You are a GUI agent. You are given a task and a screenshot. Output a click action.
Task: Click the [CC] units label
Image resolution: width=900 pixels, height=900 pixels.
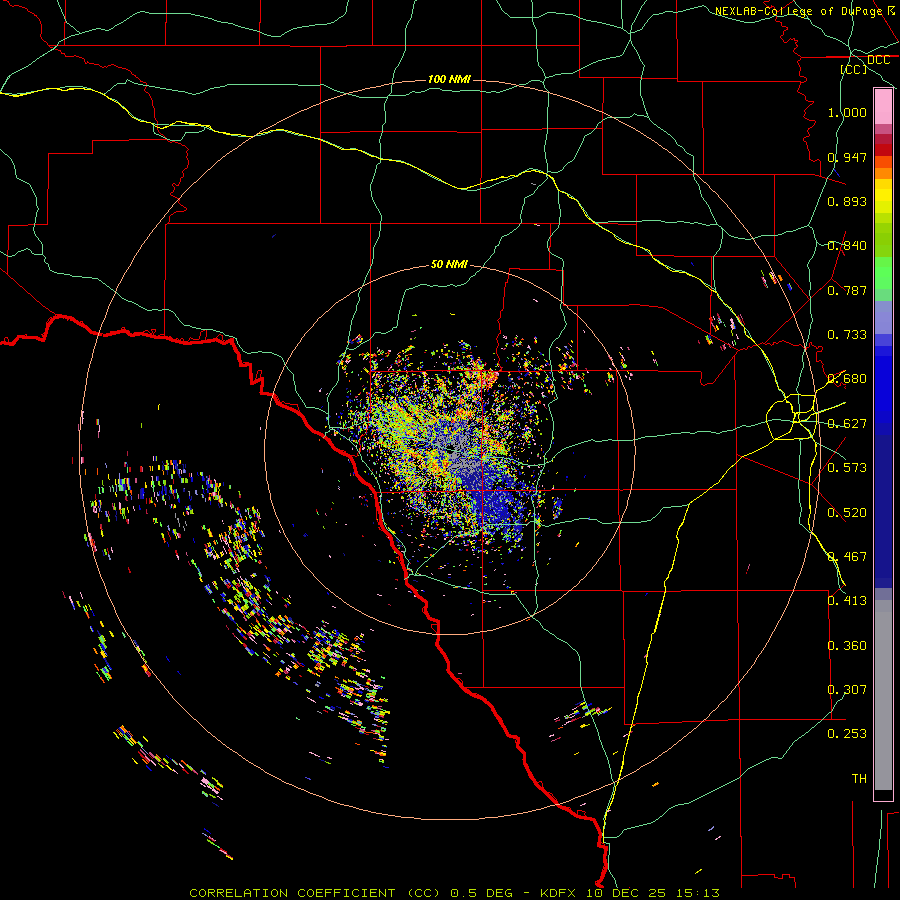tap(854, 69)
